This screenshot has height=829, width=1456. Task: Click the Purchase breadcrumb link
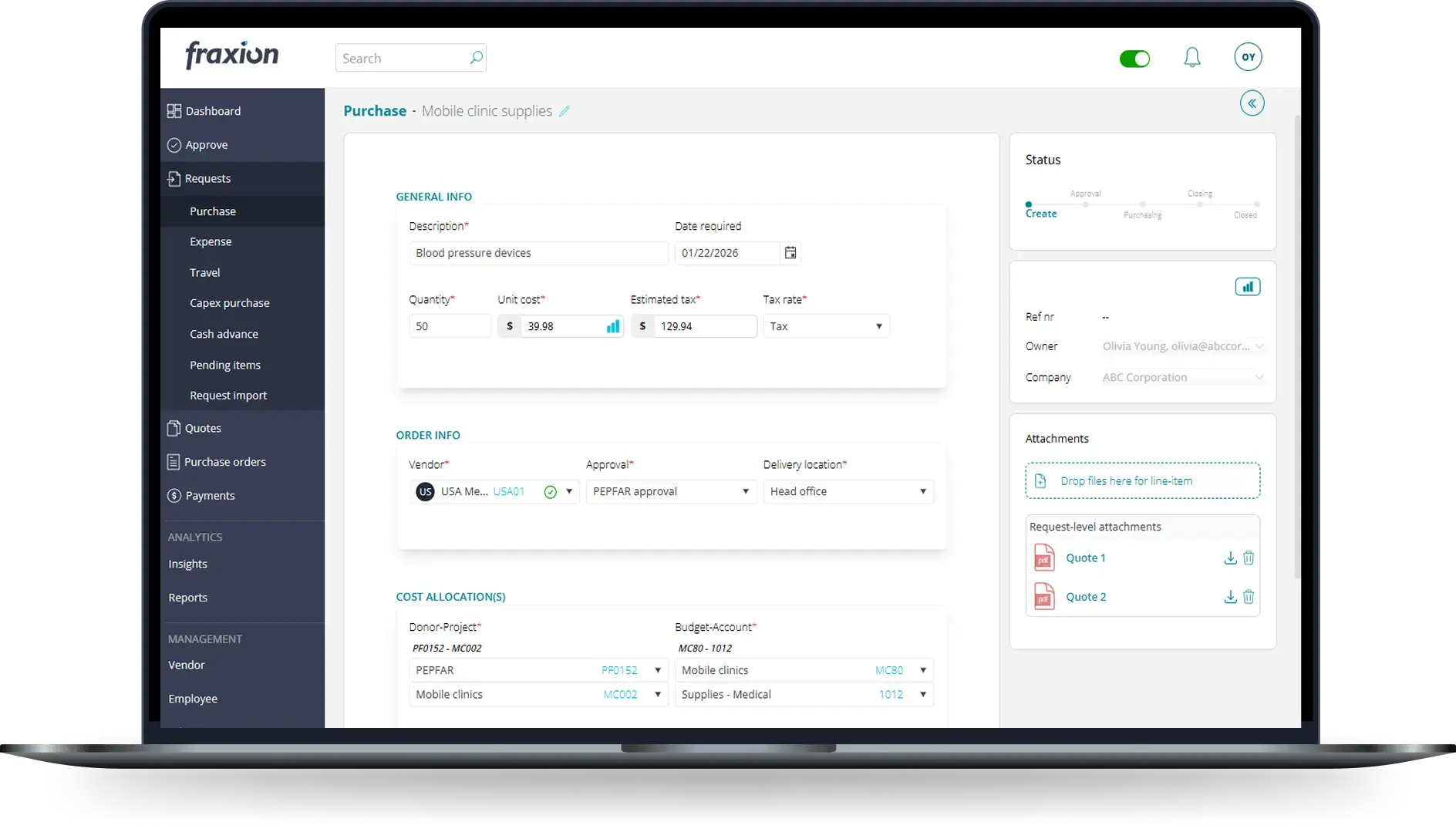click(375, 111)
